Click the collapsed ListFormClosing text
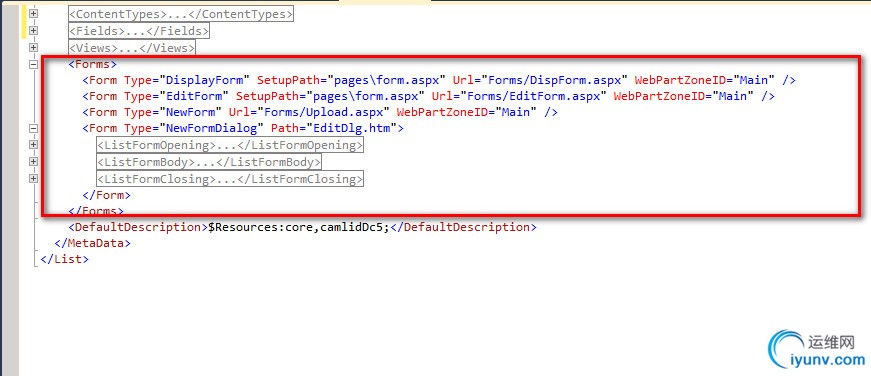Viewport: 871px width, 376px height. pos(230,179)
